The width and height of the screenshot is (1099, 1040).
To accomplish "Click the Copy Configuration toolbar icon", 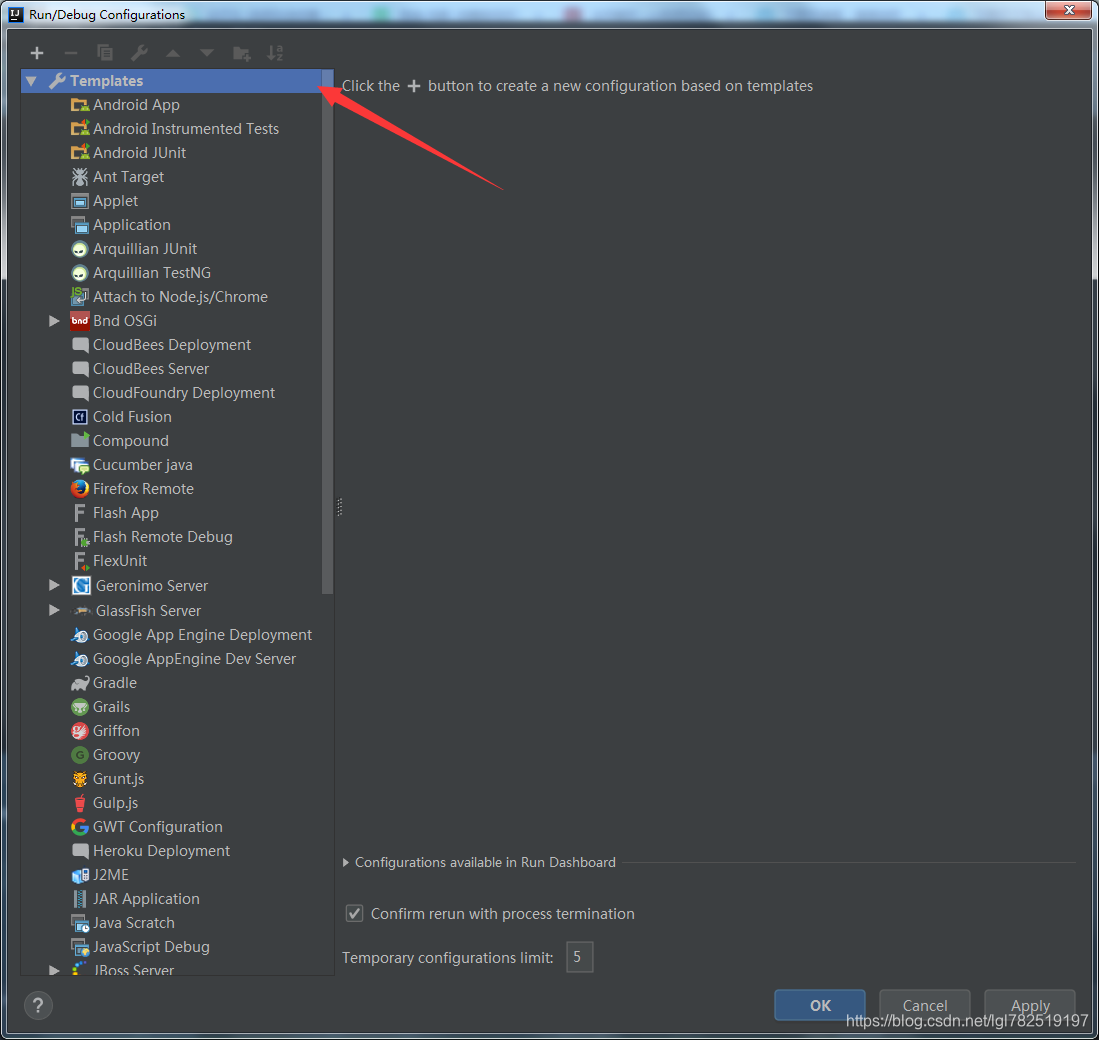I will click(104, 53).
